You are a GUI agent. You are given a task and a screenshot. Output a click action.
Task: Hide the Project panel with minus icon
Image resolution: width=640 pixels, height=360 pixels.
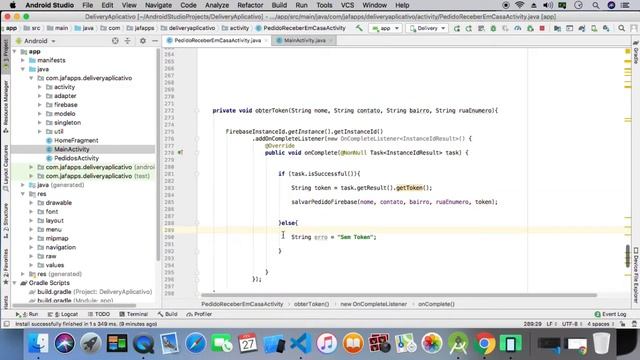155,41
